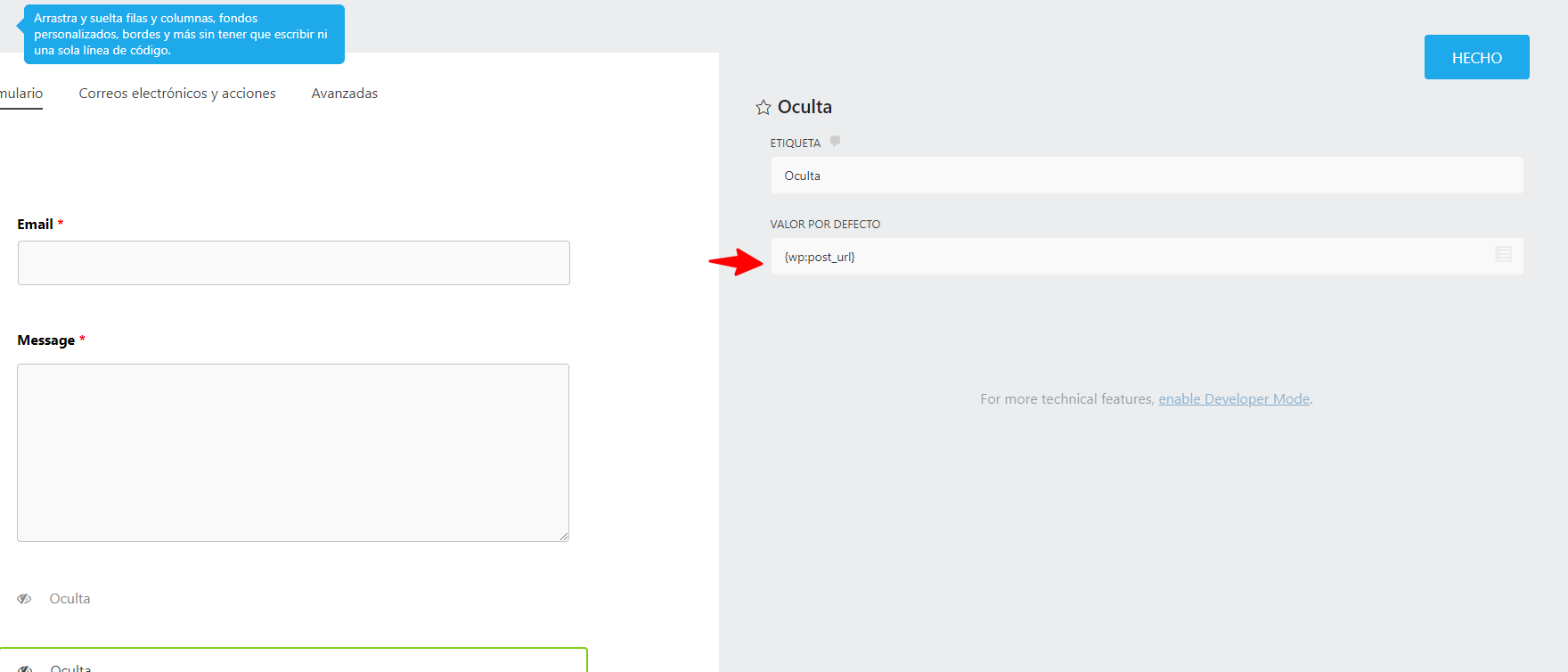Click the hidden eye icon beside Oculta
Viewport: 1568px width, 672px height.
coord(24,599)
